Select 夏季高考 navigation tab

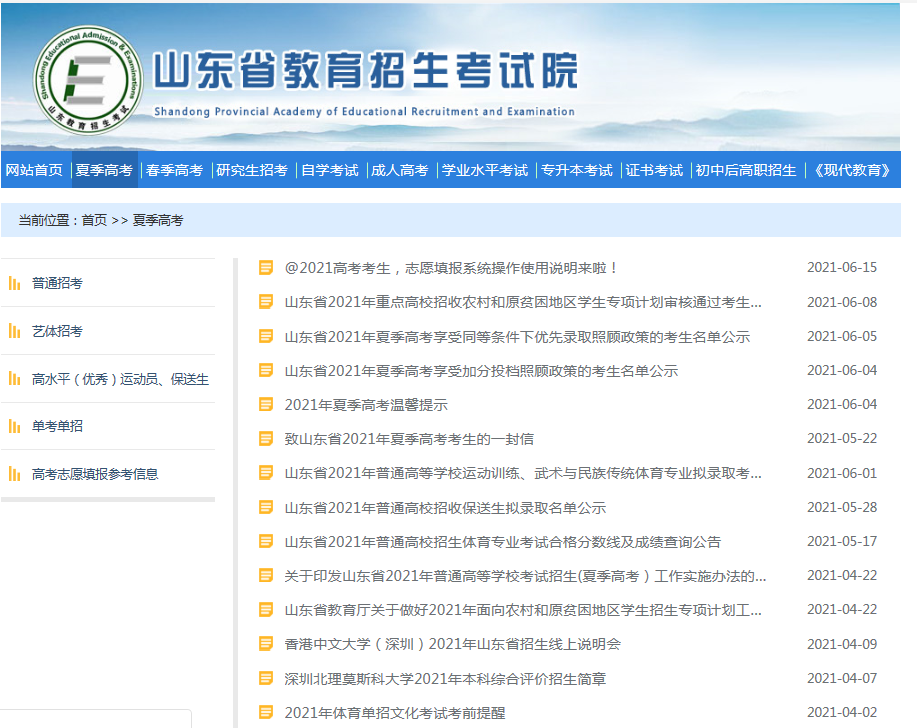[x=104, y=170]
